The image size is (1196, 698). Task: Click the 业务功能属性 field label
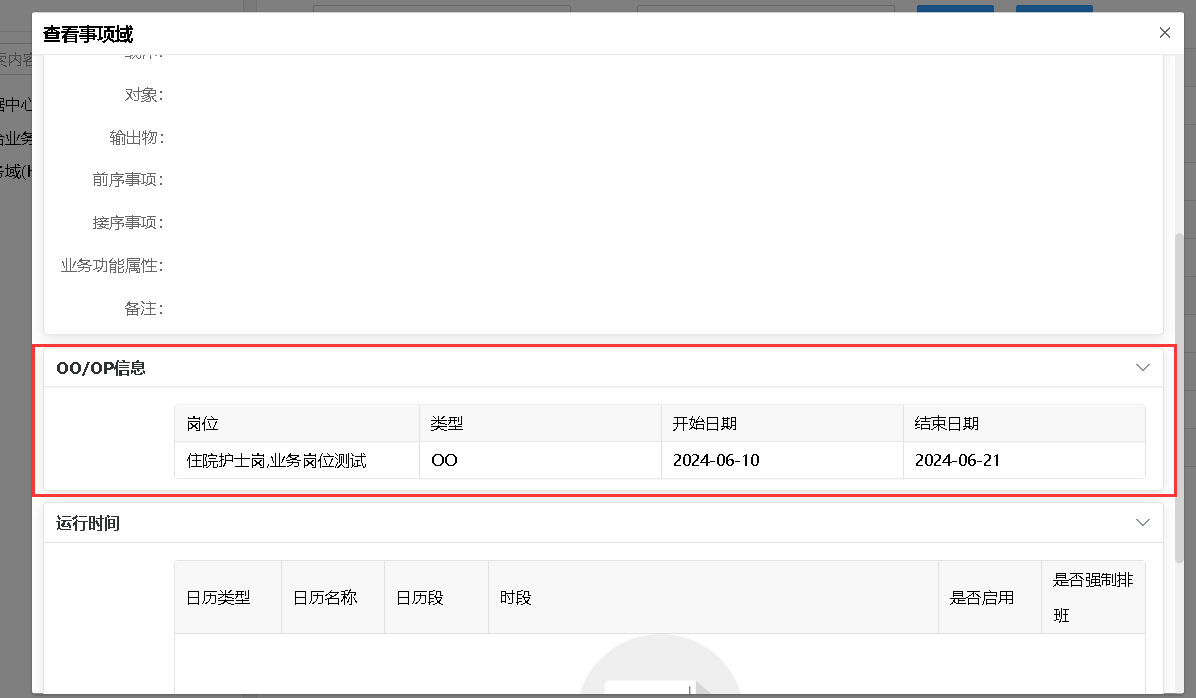[112, 266]
